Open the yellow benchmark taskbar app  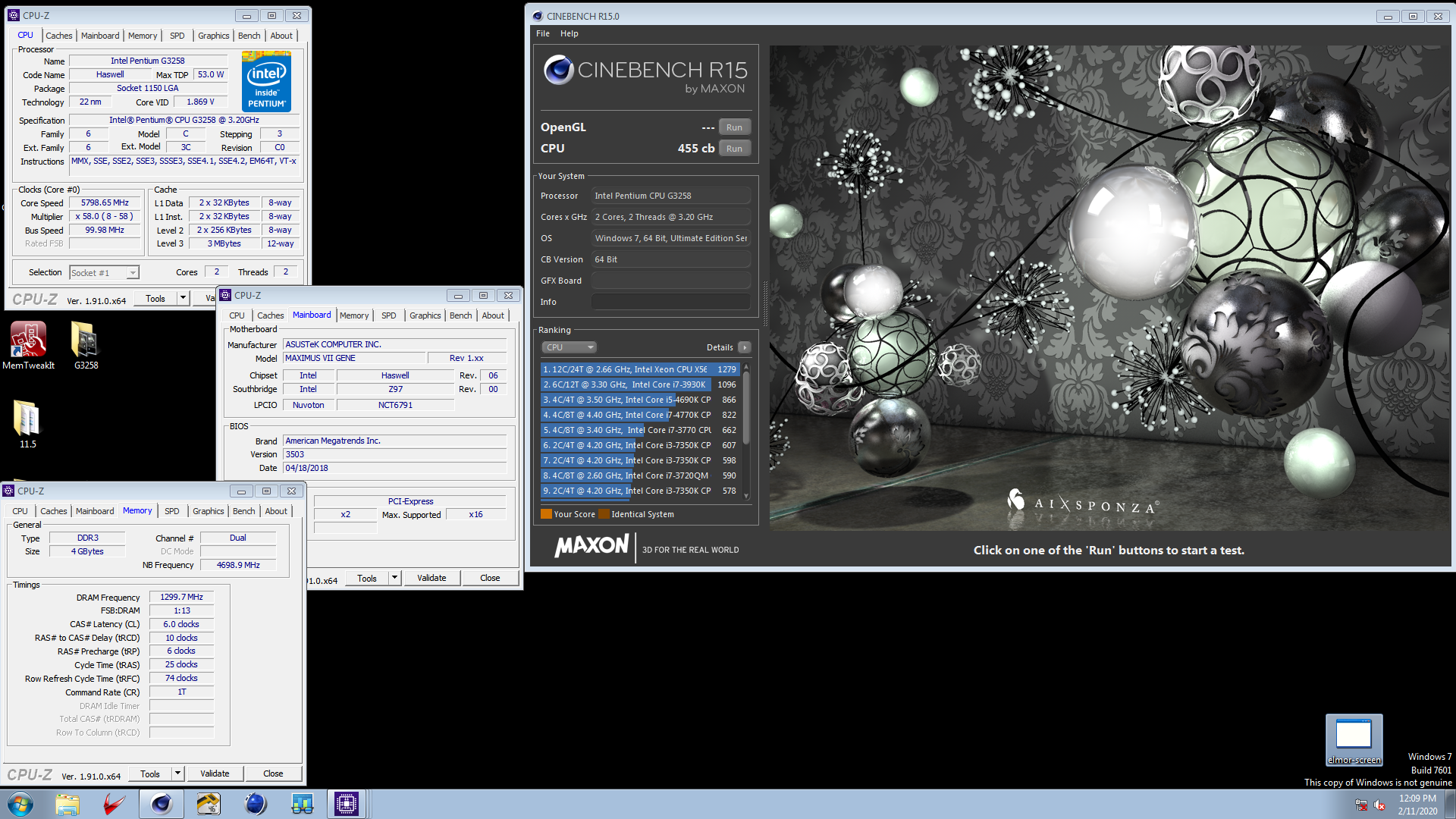click(x=209, y=804)
